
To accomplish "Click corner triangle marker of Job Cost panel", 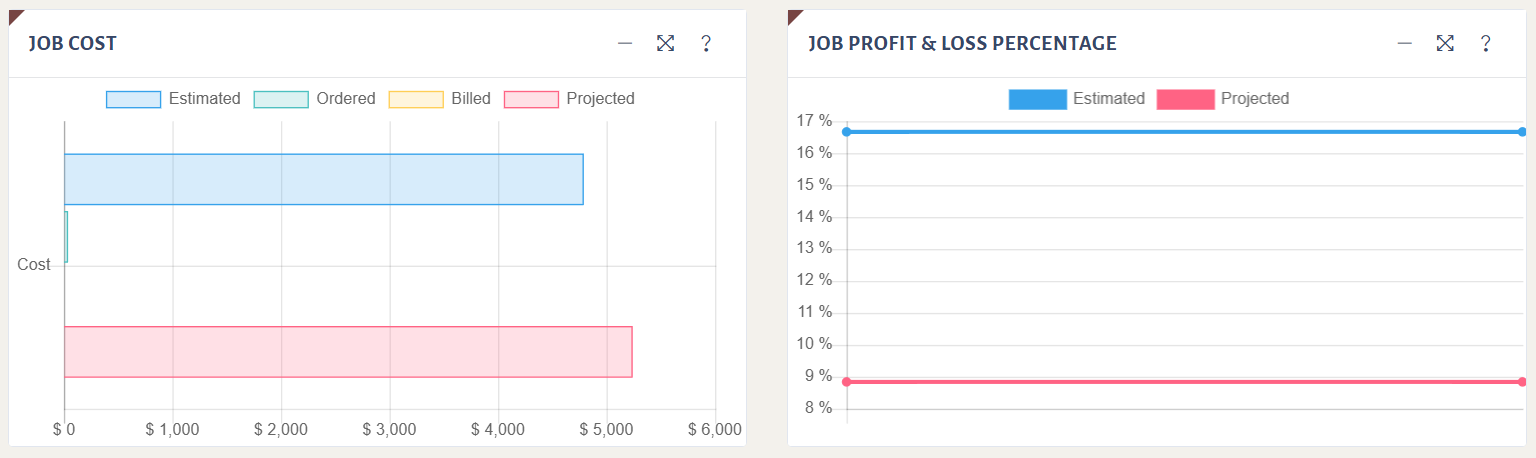I will coord(14,15).
